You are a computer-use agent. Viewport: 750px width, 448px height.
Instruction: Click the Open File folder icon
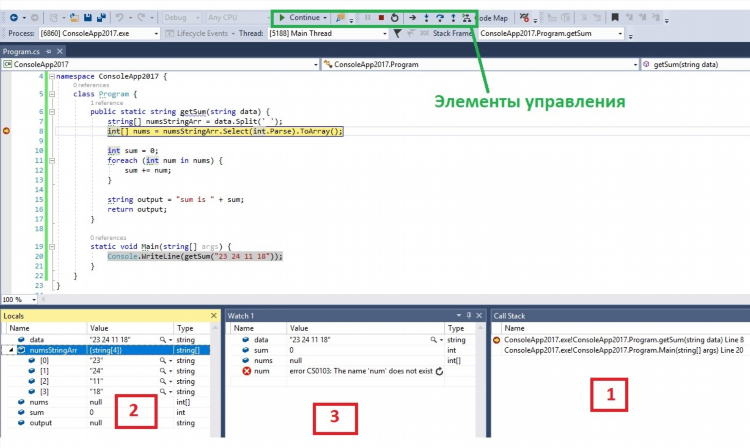pos(74,18)
